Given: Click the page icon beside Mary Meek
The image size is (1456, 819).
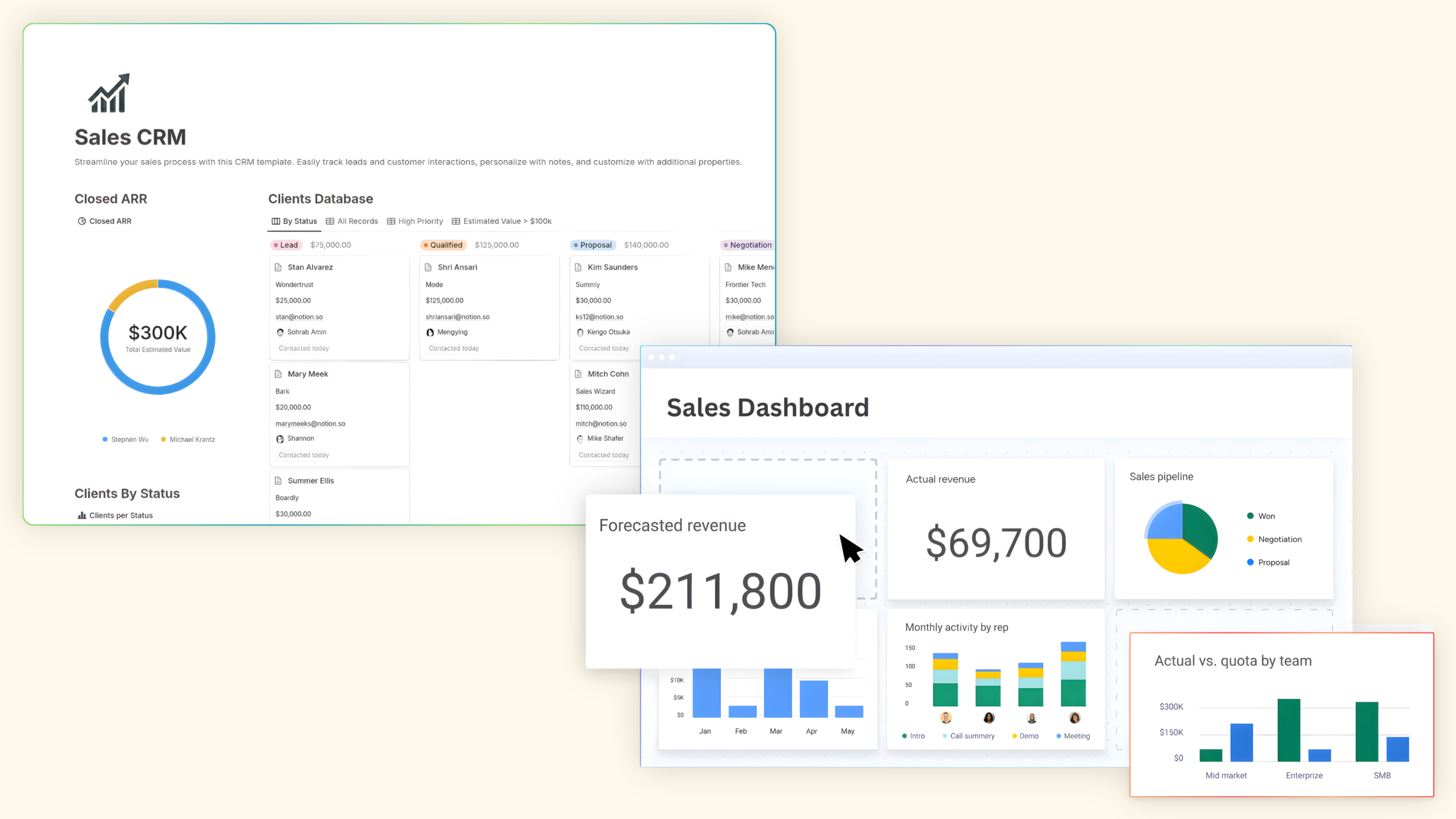Looking at the screenshot, I should [278, 374].
